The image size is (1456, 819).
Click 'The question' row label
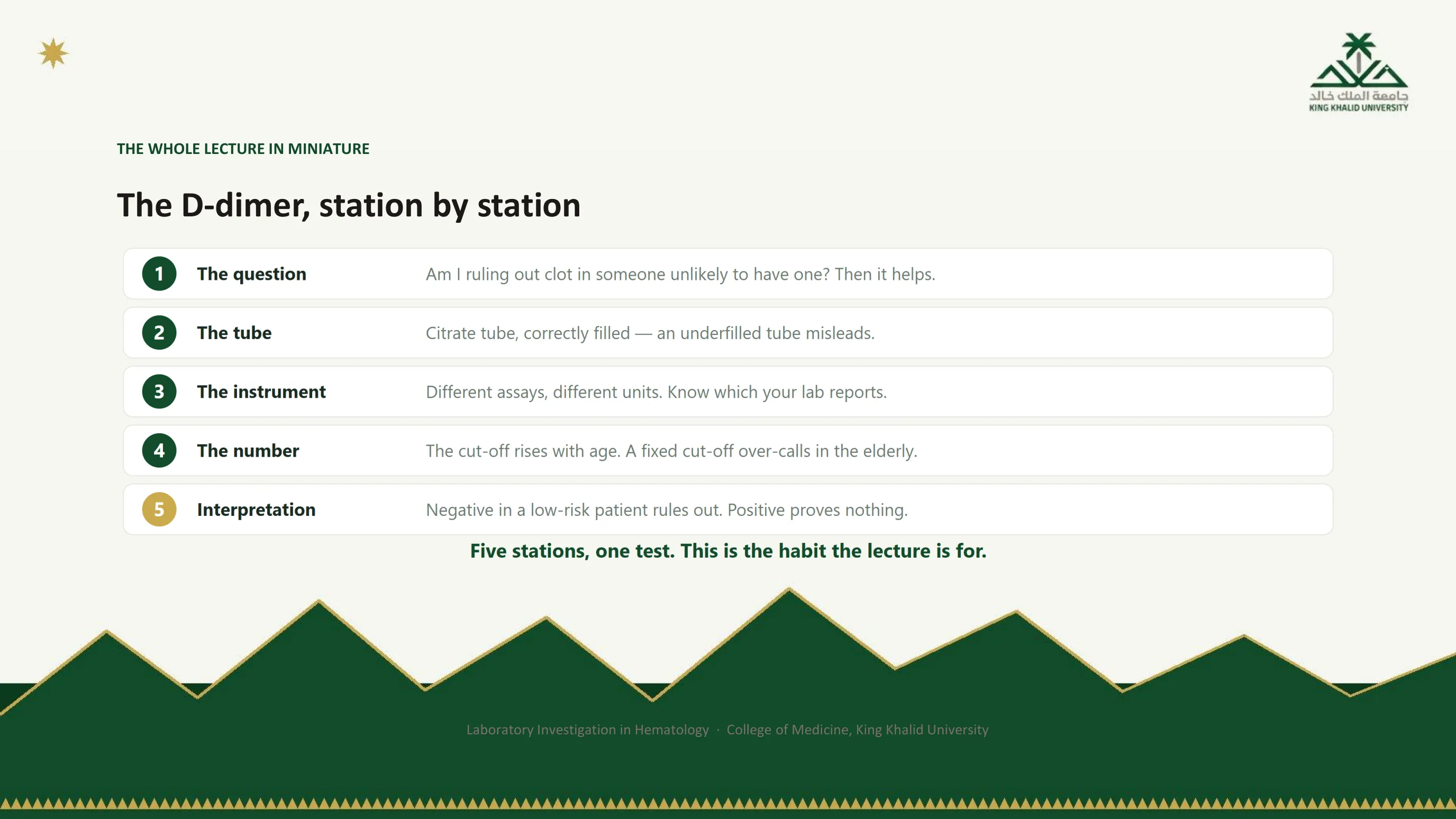[x=251, y=274]
